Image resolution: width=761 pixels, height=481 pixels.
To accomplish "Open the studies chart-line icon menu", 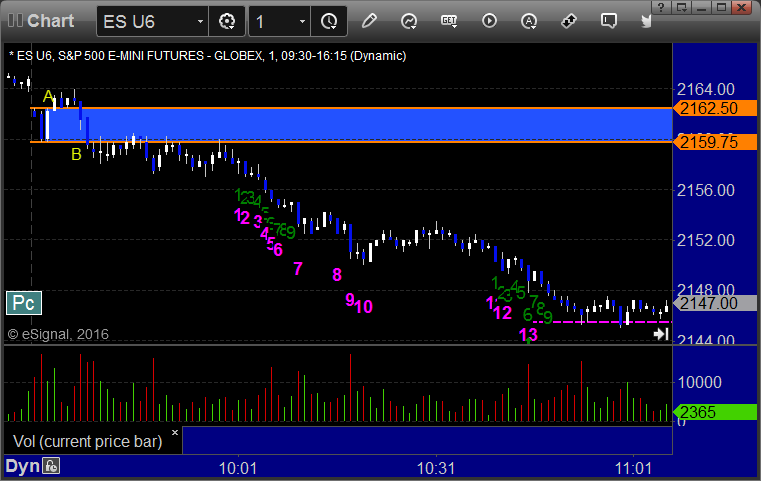I will tap(409, 21).
